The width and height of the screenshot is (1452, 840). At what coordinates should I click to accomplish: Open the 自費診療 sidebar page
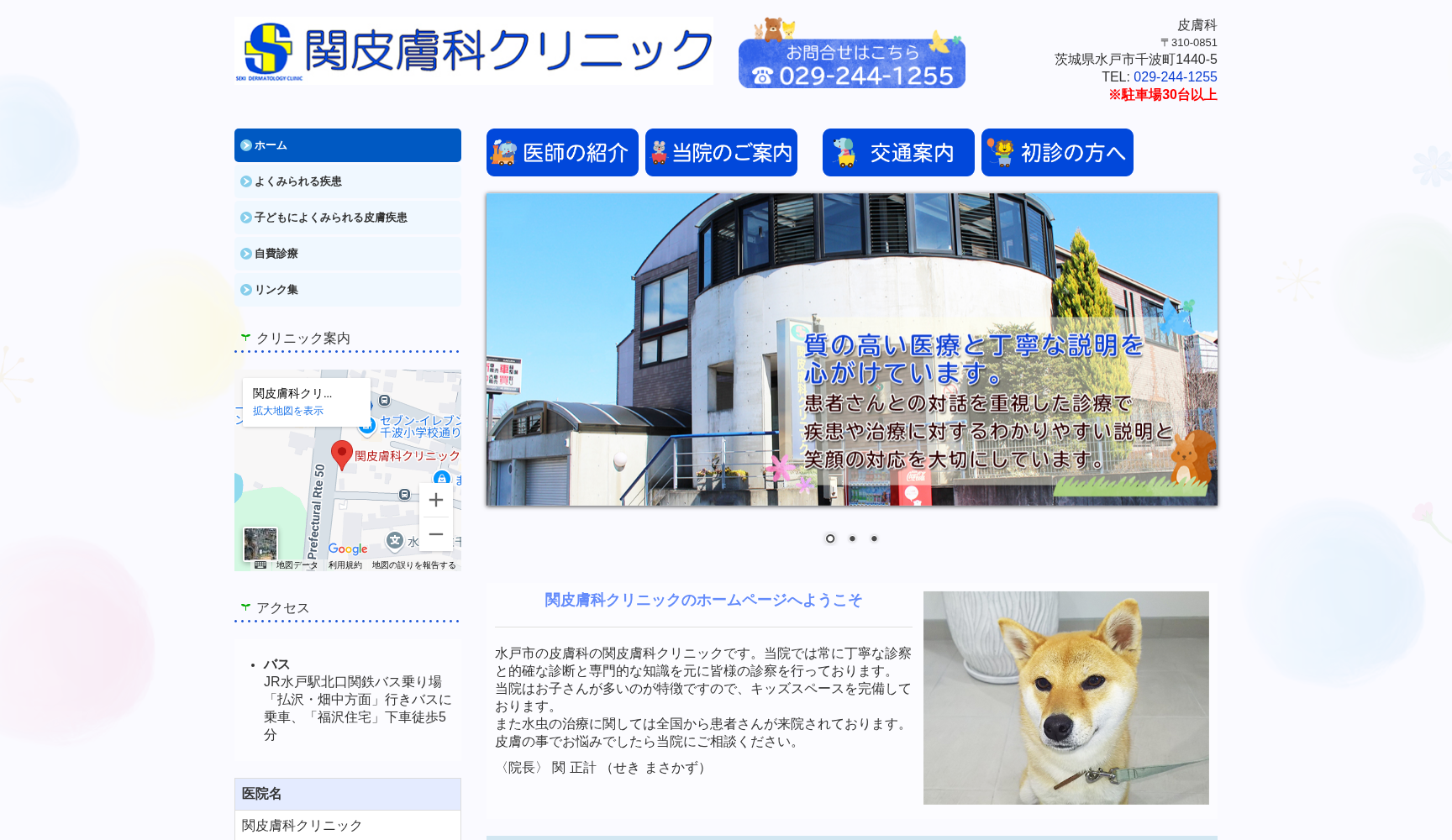(277, 253)
